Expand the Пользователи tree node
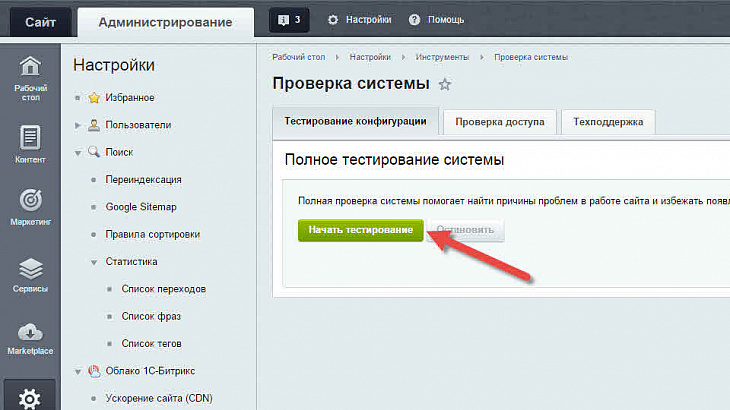Viewport: 730px width, 410px height. click(x=78, y=125)
